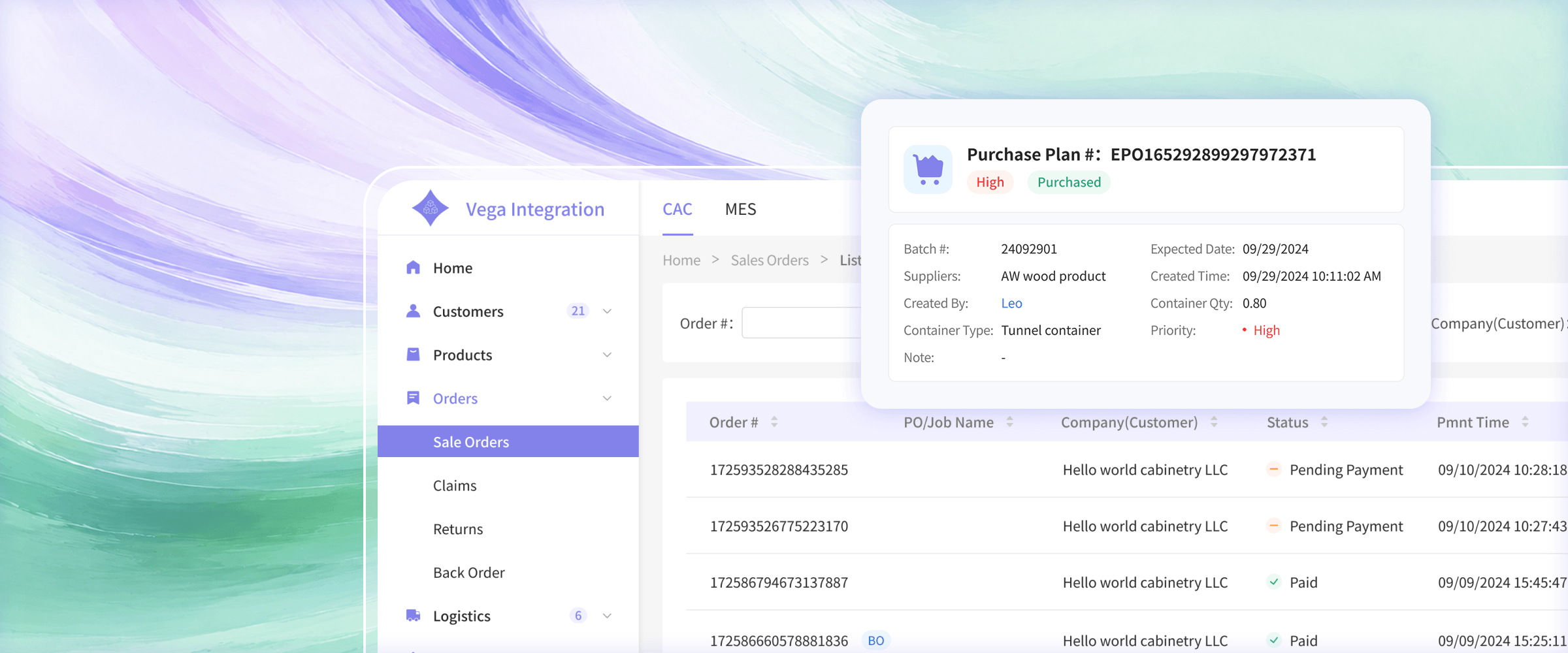
Task: Click the Orders receipt icon
Action: (413, 398)
